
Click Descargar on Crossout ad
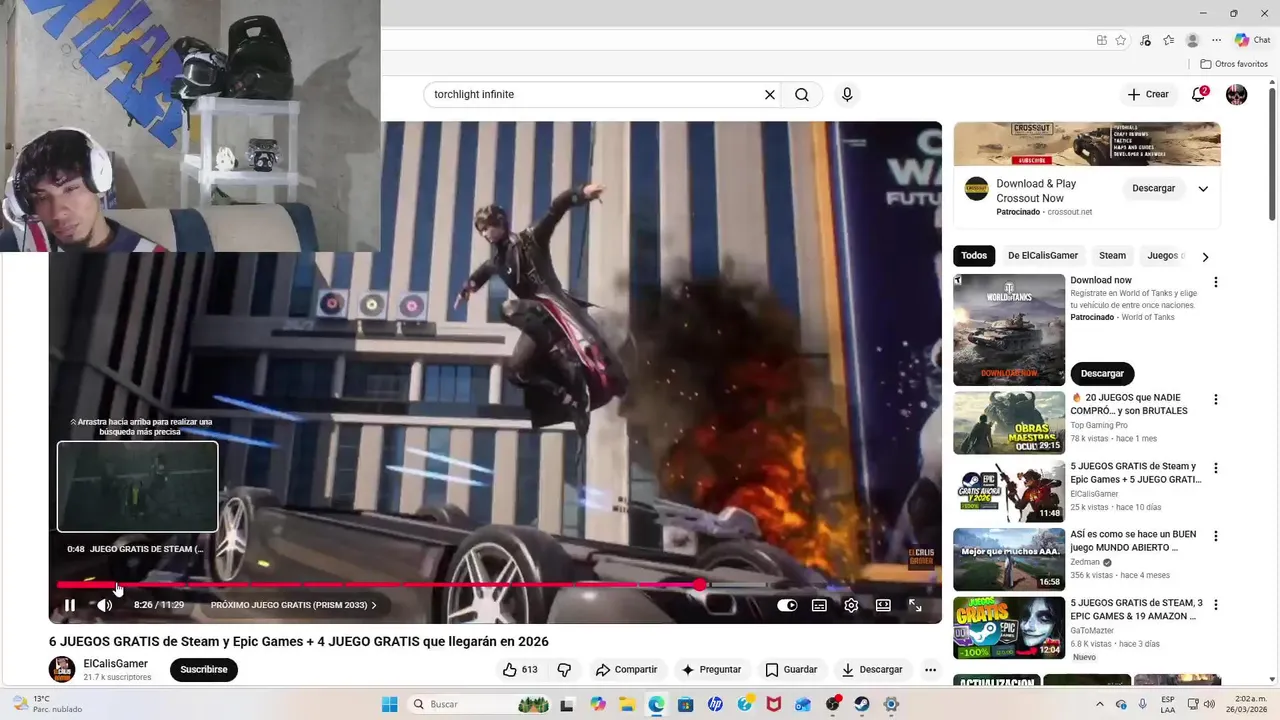[1154, 188]
